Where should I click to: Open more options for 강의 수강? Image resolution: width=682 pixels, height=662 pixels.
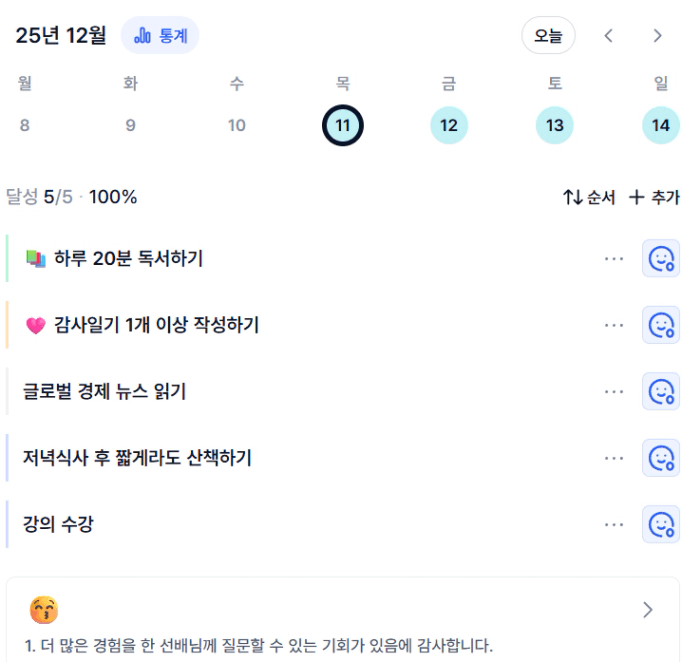pyautogui.click(x=614, y=524)
